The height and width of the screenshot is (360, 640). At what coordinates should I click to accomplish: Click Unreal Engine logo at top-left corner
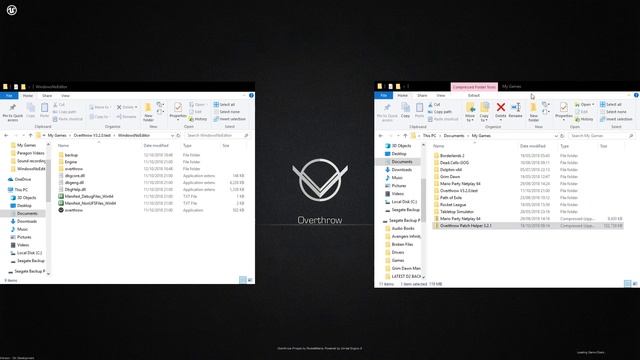click(12, 10)
